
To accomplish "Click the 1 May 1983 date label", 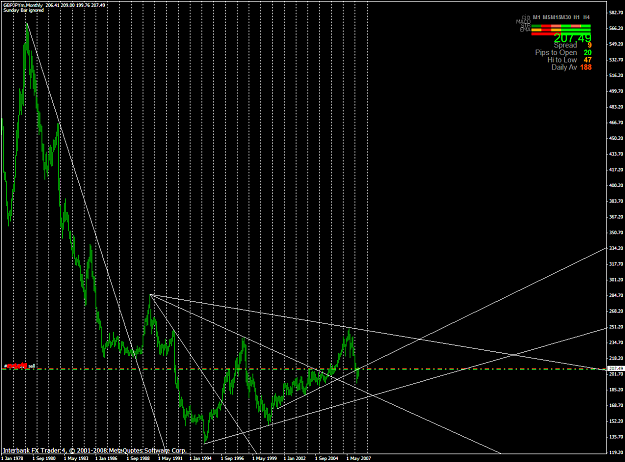I will tap(75, 458).
